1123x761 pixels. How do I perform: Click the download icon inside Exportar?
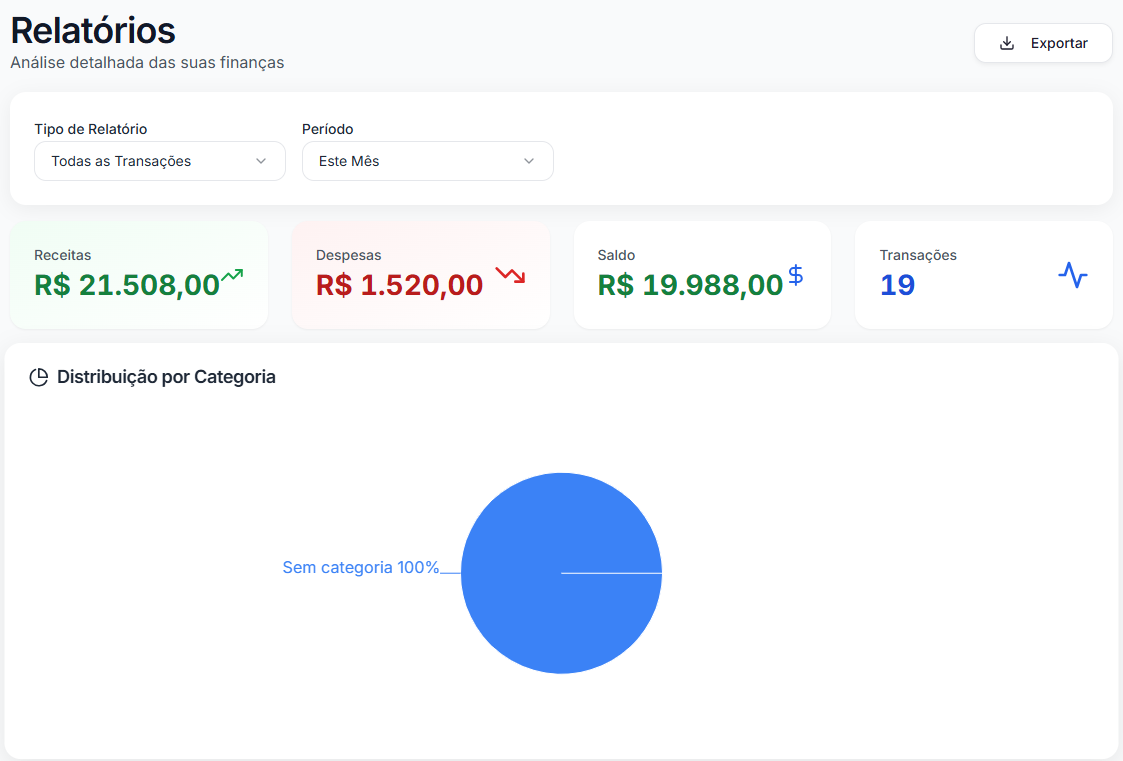[1007, 43]
